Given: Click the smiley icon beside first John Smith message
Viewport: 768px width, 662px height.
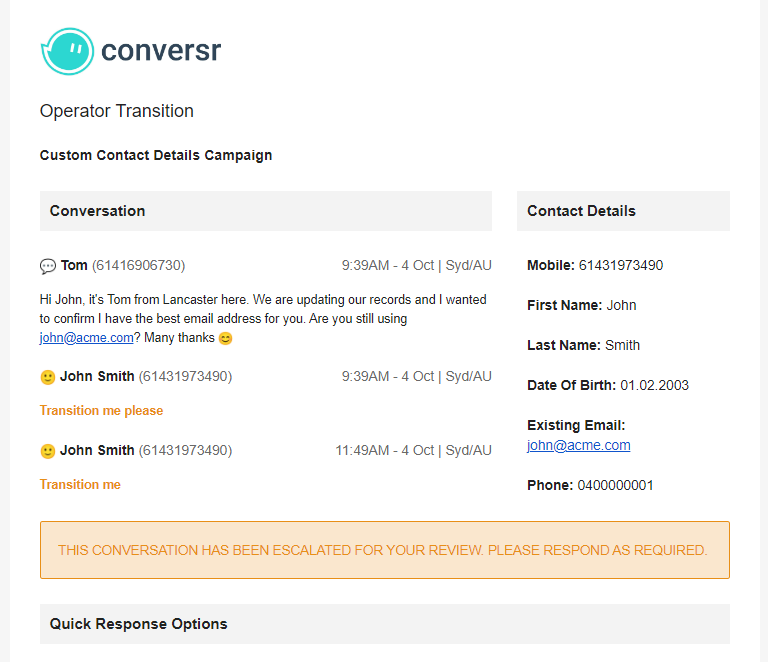Looking at the screenshot, I should [48, 377].
